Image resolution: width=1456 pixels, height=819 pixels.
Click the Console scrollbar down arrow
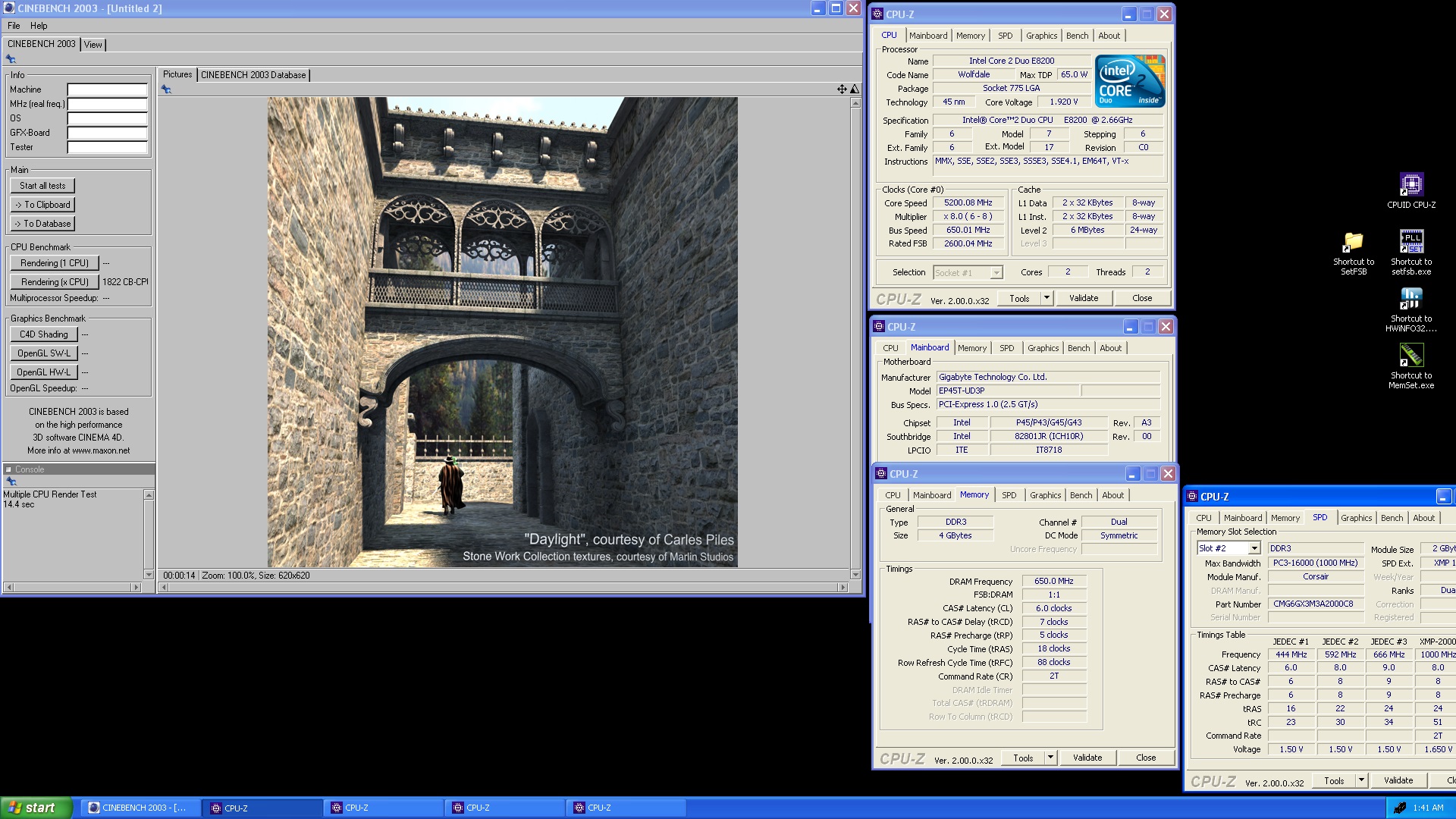(x=149, y=574)
